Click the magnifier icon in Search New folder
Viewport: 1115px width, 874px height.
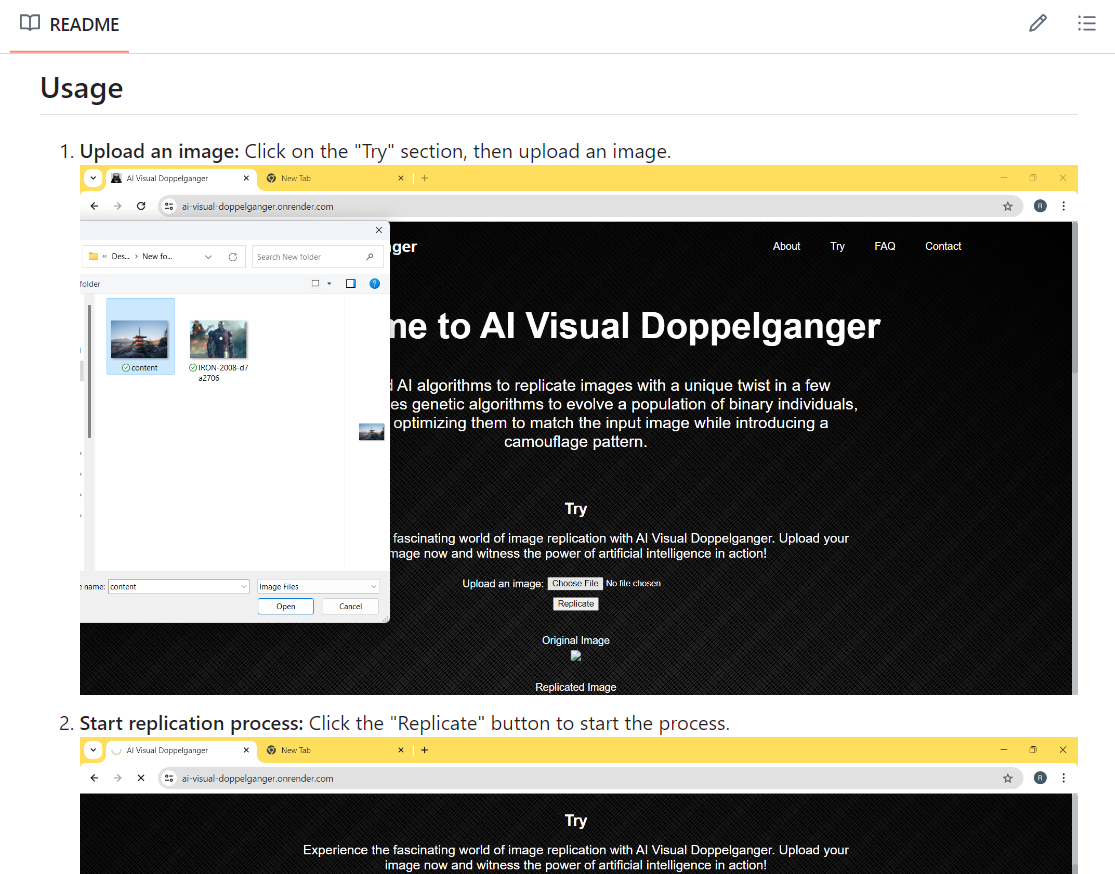click(x=370, y=257)
